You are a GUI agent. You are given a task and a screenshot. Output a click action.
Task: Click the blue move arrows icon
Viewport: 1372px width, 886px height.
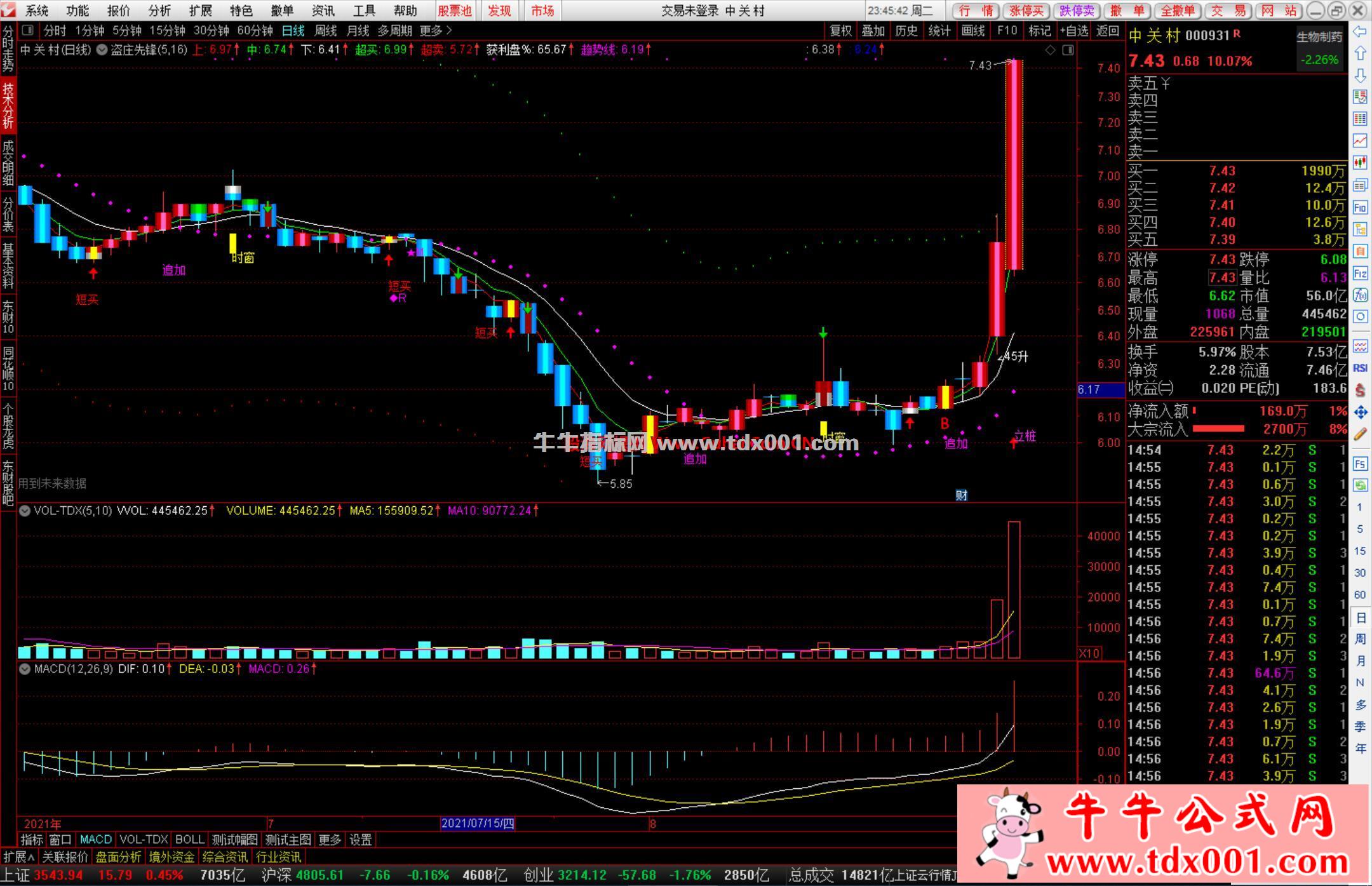tap(1360, 413)
